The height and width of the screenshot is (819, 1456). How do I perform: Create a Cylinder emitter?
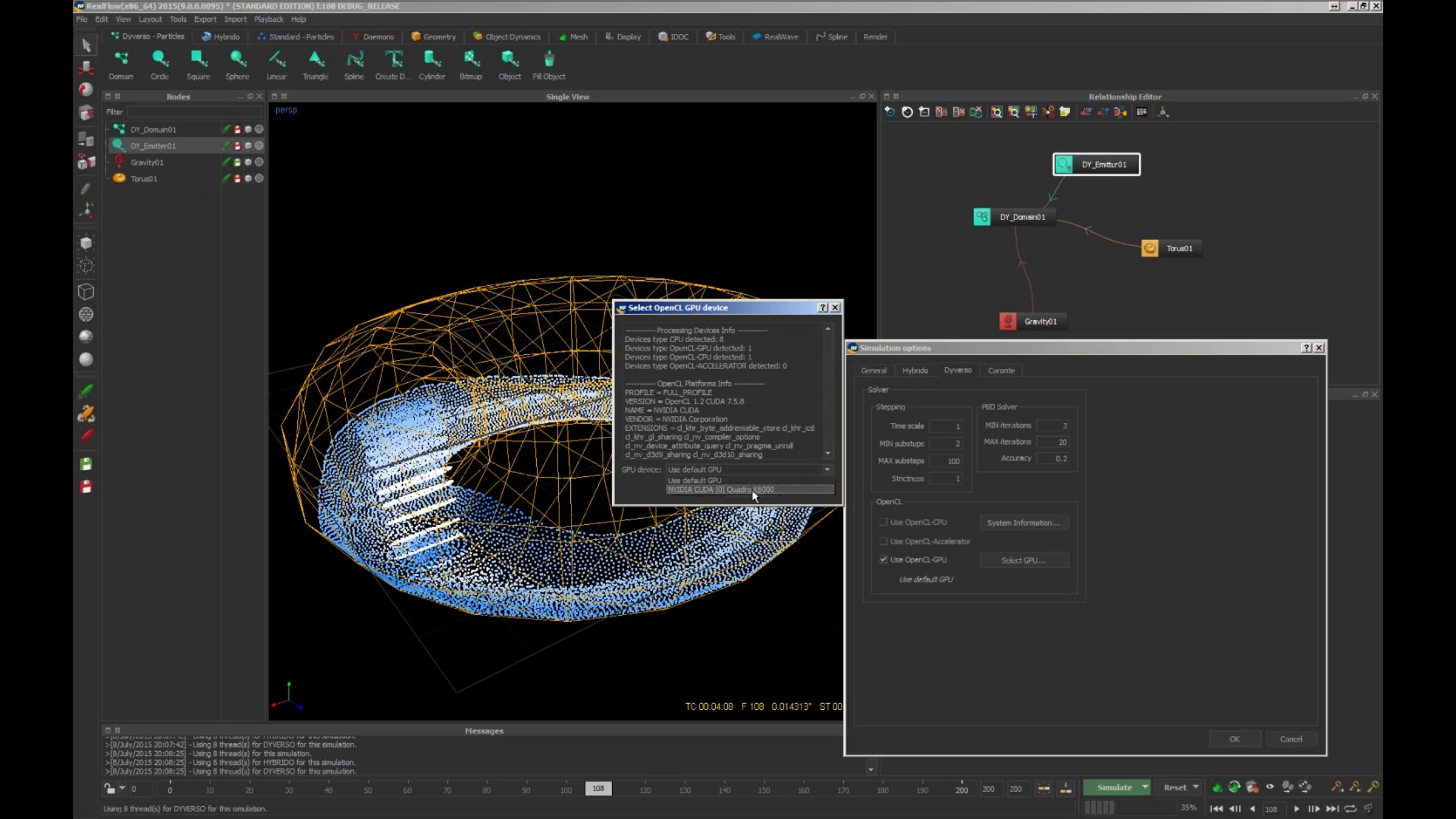[432, 65]
